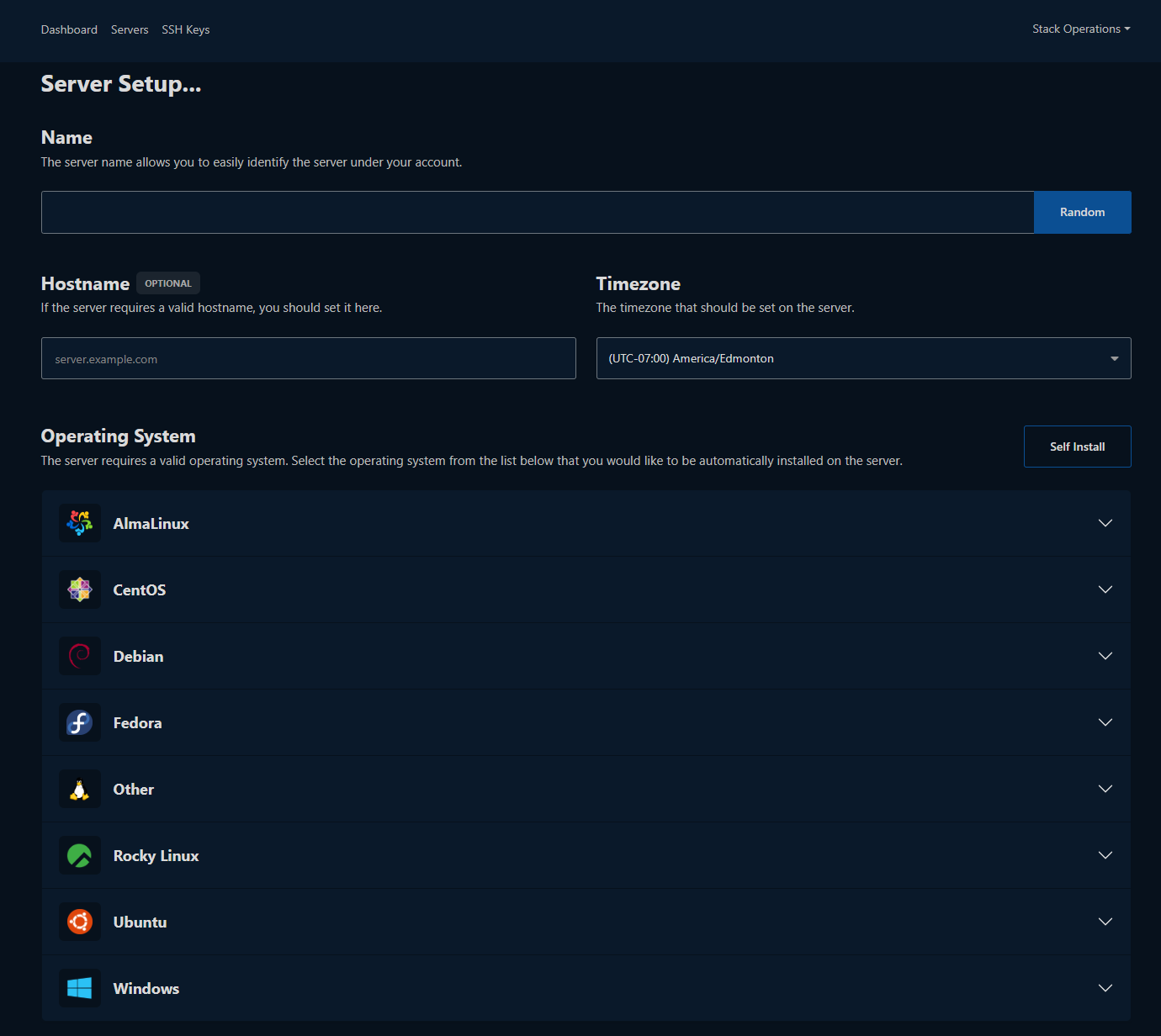
Task: Open the SSH Keys page
Action: pyautogui.click(x=185, y=29)
